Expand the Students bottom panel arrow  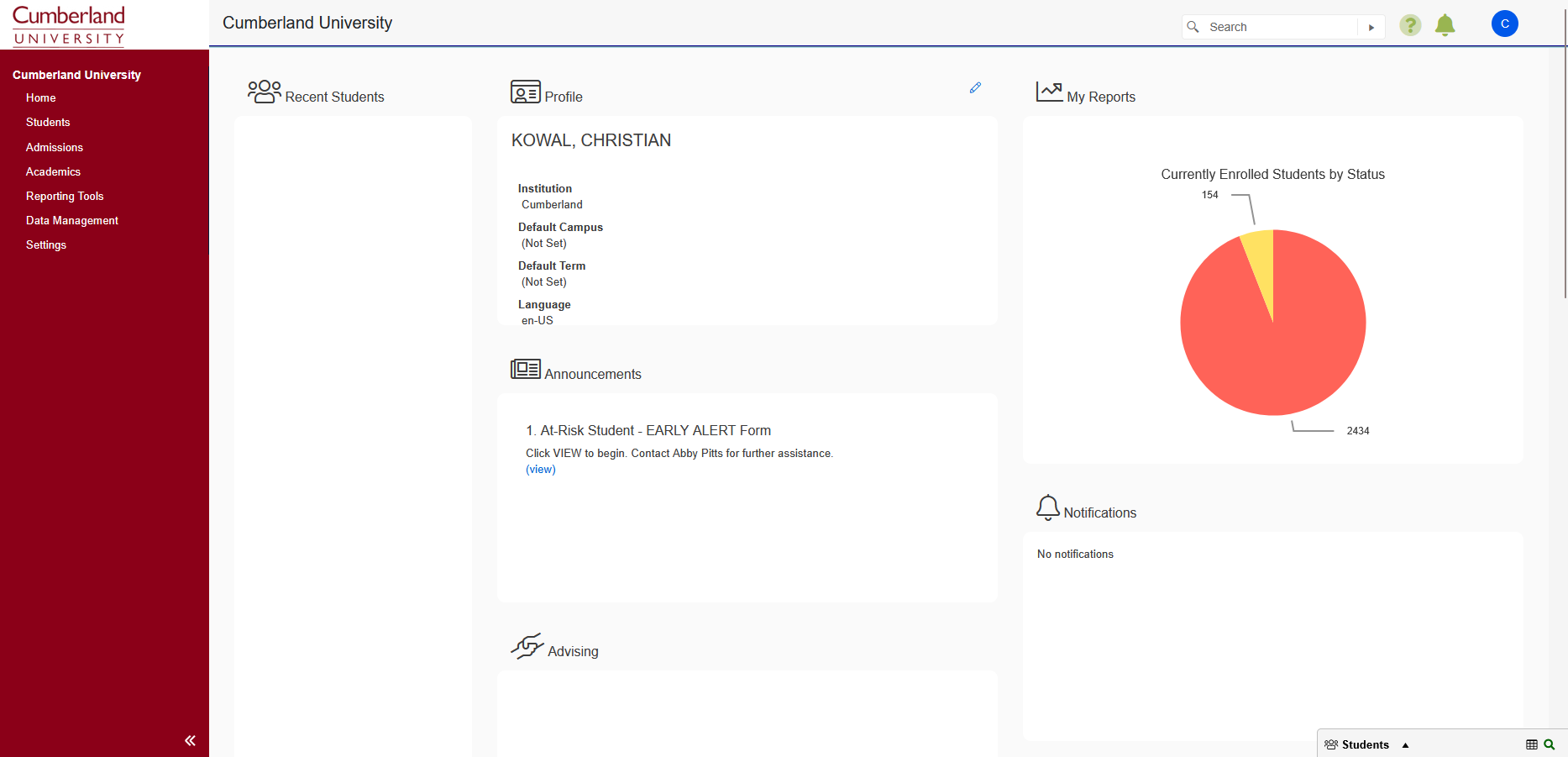point(1405,745)
